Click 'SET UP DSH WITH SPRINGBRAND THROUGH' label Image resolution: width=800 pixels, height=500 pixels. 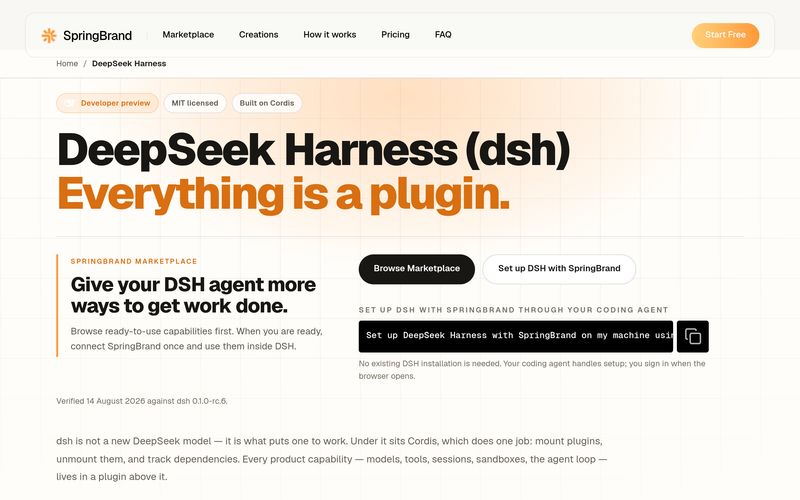(513, 310)
